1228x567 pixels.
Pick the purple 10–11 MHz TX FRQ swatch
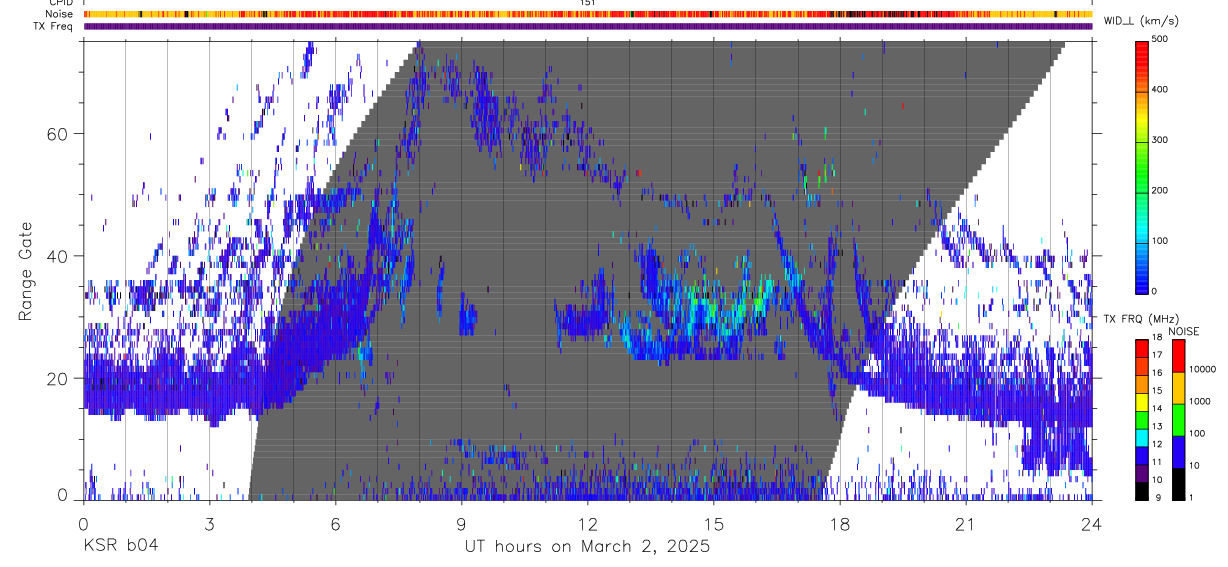[1142, 472]
